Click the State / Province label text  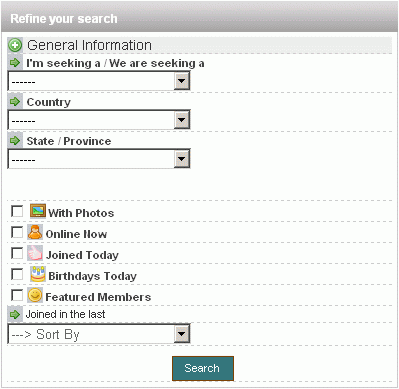(69, 141)
